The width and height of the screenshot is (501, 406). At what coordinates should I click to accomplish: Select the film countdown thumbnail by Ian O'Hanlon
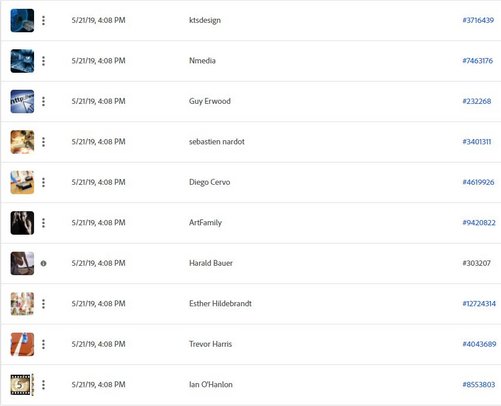click(x=22, y=385)
